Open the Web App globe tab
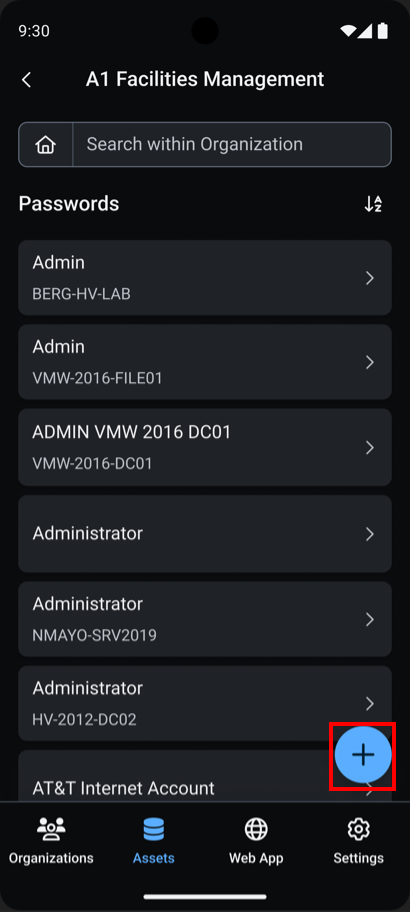The image size is (410, 912). [x=256, y=840]
